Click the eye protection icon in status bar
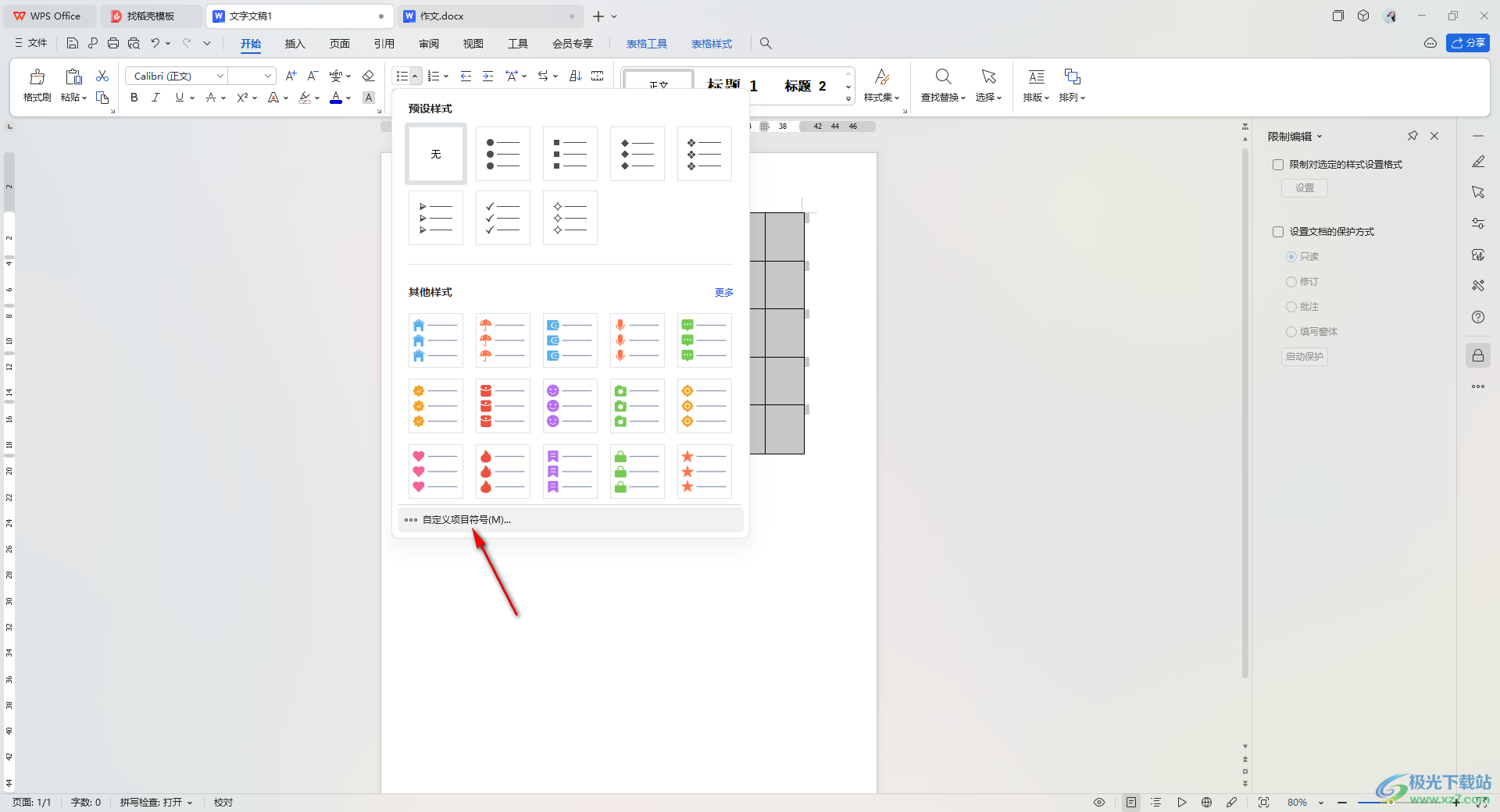Image resolution: width=1500 pixels, height=812 pixels. point(1099,803)
